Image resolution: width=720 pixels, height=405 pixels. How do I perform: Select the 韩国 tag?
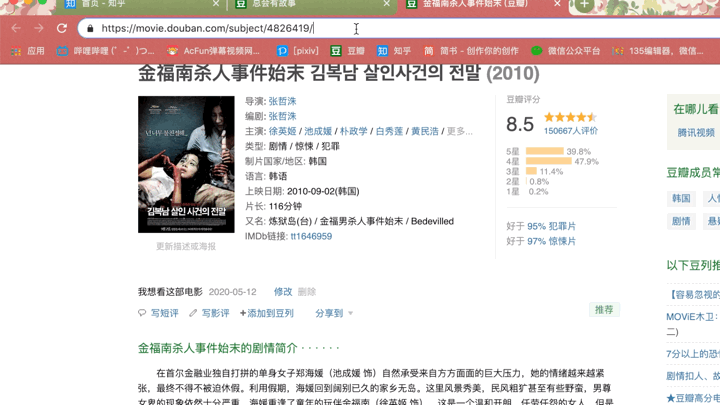[681, 198]
